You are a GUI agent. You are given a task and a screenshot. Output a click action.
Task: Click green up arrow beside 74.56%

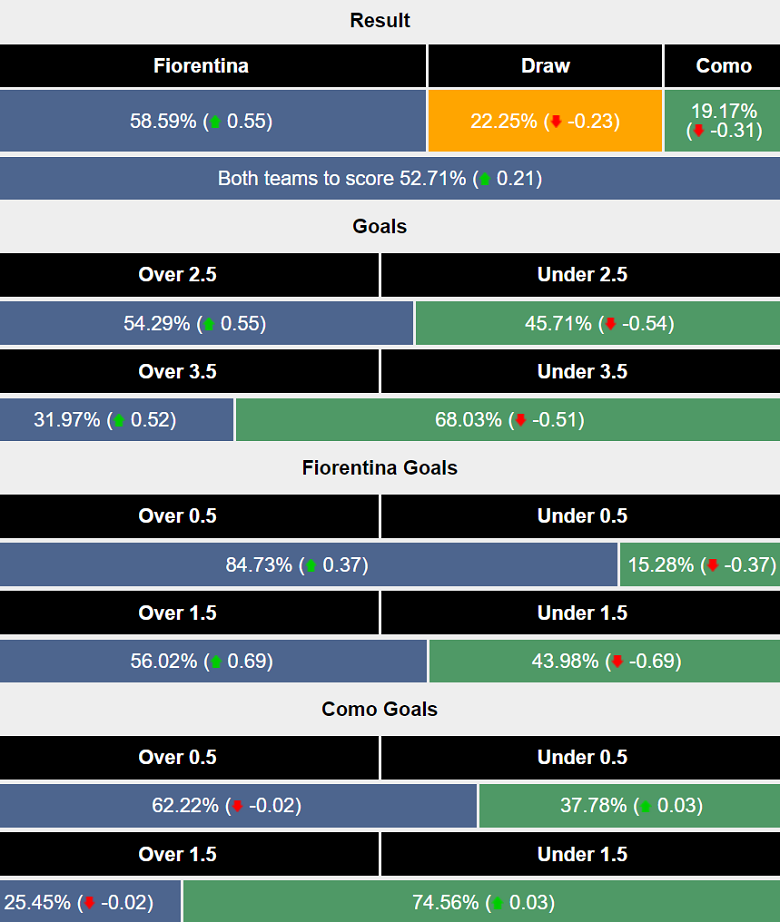498,903
